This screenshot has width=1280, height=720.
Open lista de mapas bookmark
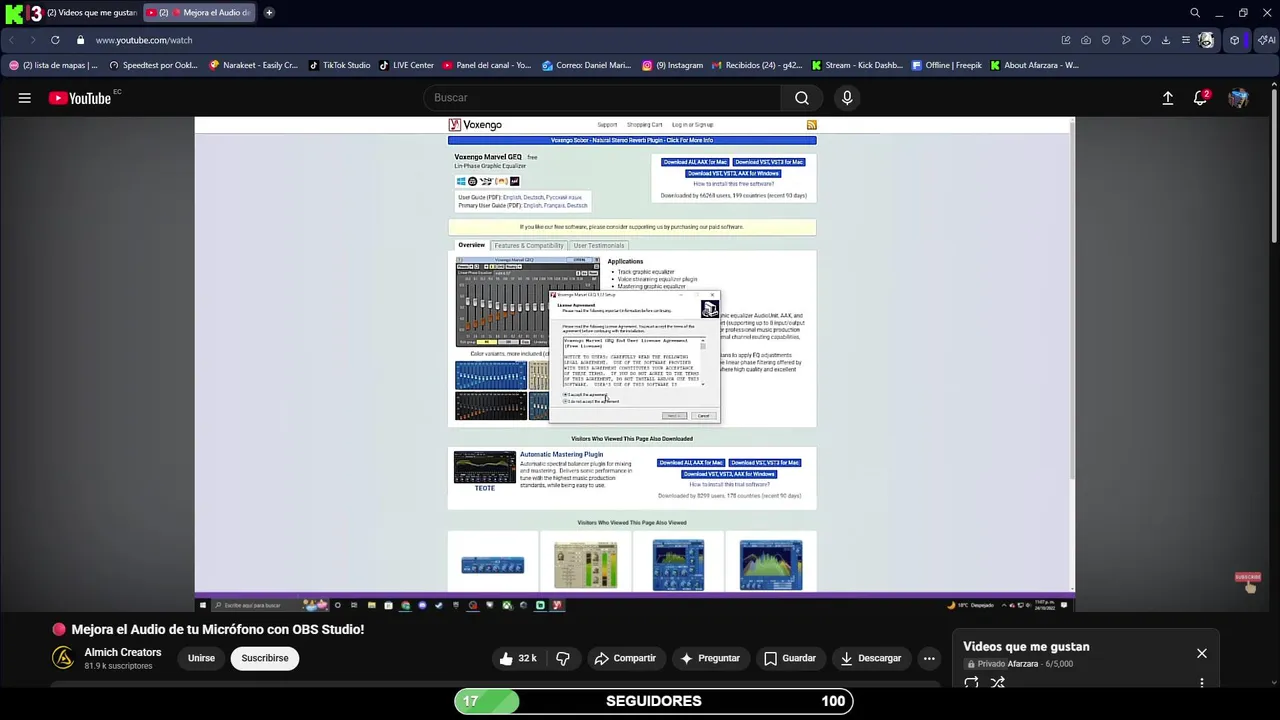[53, 65]
